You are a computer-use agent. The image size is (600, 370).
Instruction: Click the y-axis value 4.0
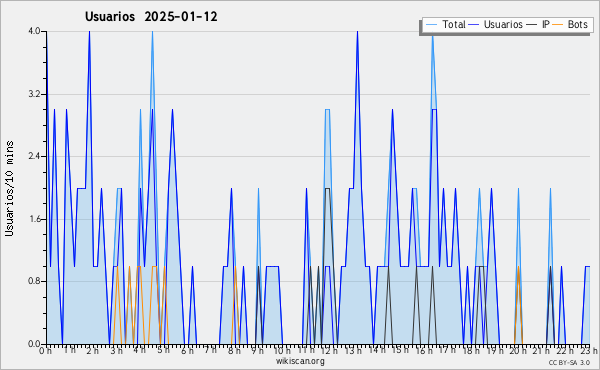tap(34, 31)
